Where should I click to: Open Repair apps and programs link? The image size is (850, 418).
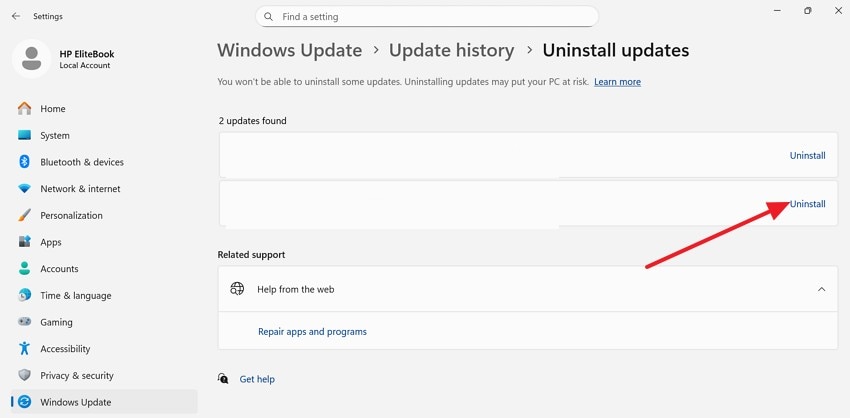click(x=312, y=331)
